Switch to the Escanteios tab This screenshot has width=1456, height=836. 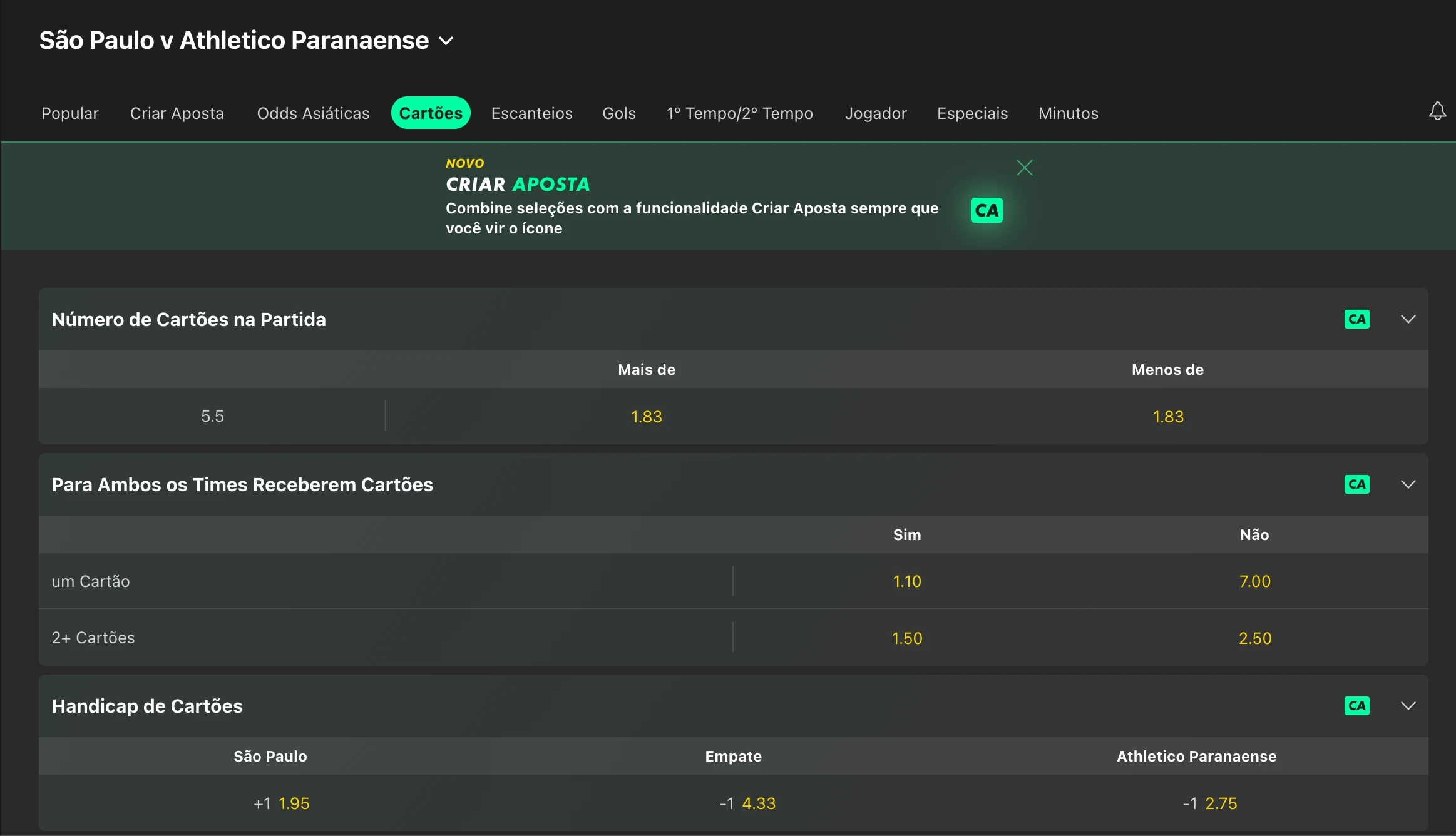click(x=532, y=113)
